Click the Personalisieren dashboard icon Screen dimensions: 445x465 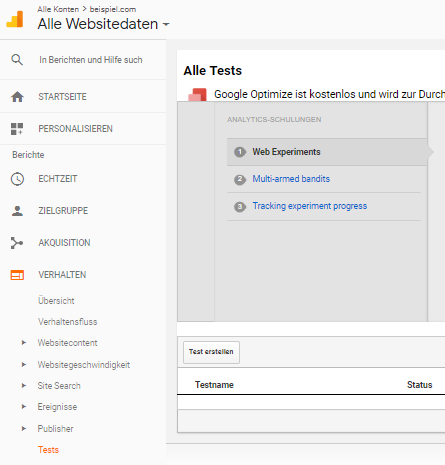(x=17, y=129)
